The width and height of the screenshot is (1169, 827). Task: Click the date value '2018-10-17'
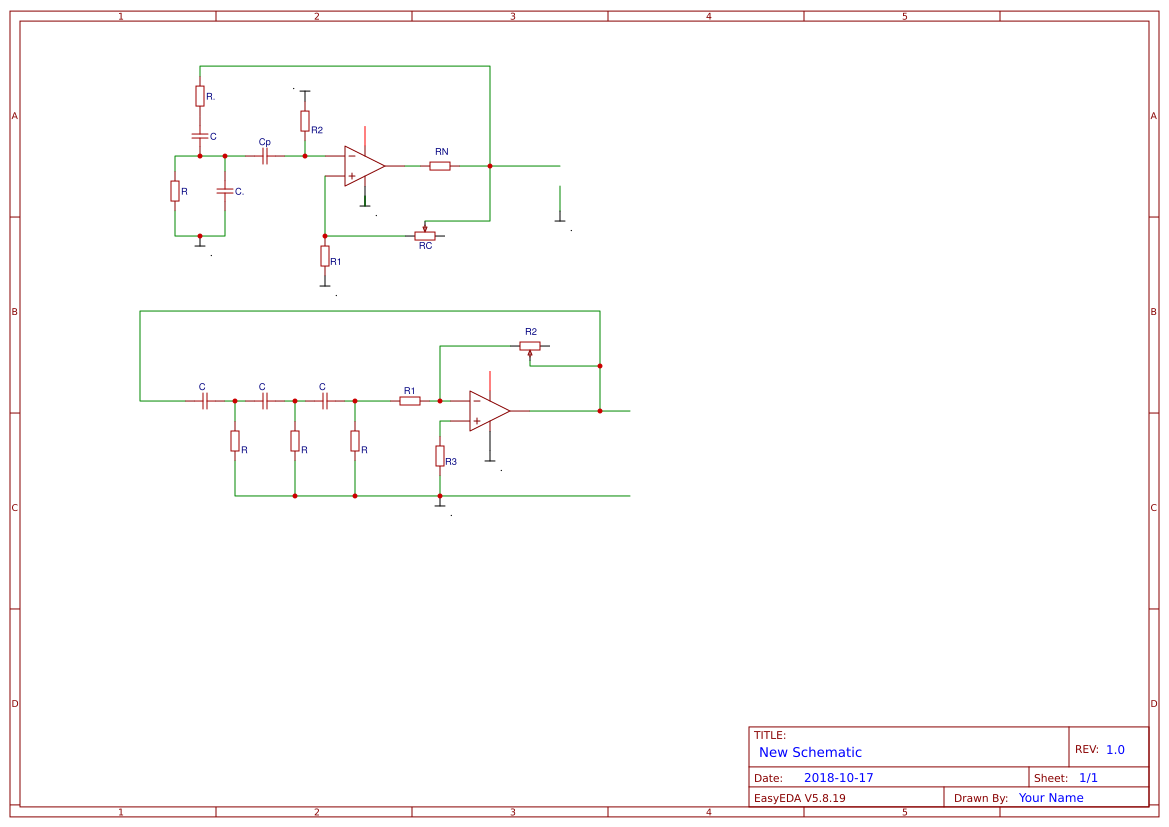pyautogui.click(x=838, y=777)
